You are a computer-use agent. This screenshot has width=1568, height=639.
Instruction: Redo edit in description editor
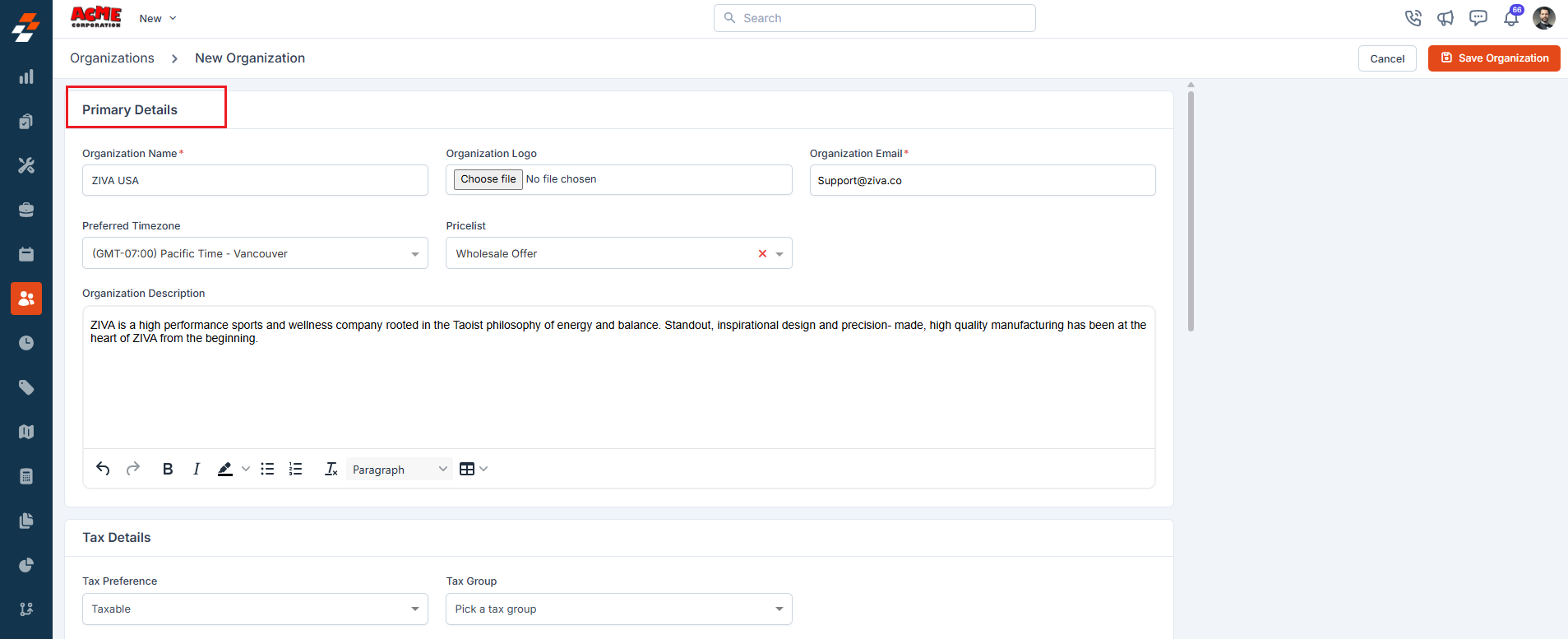point(133,469)
